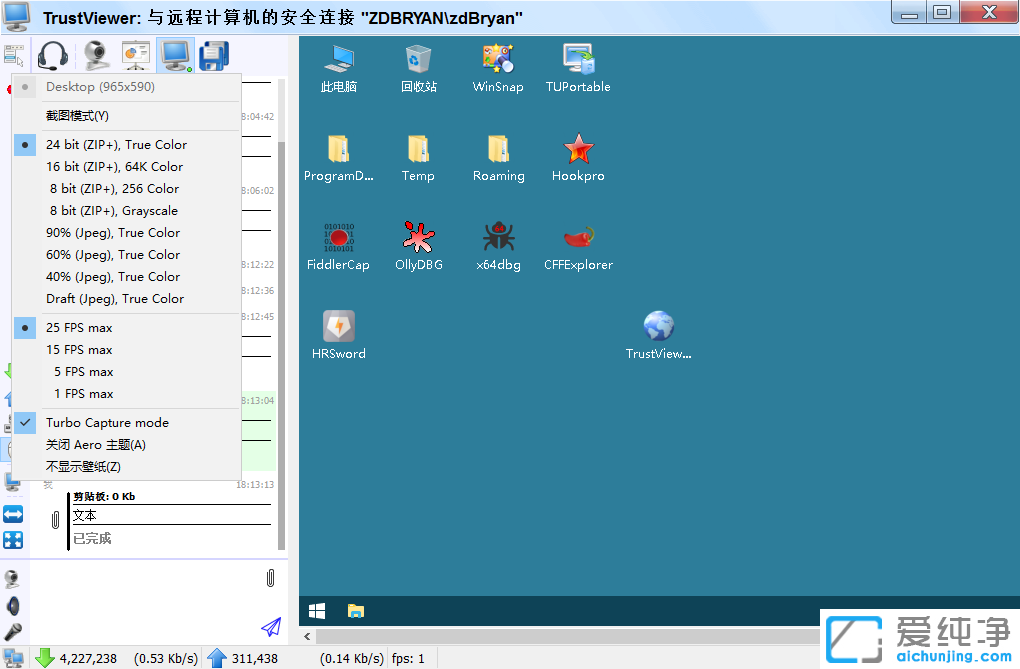Image resolution: width=1020 pixels, height=669 pixels.
Task: Open the presentation/demo mode tool
Action: pyautogui.click(x=135, y=55)
